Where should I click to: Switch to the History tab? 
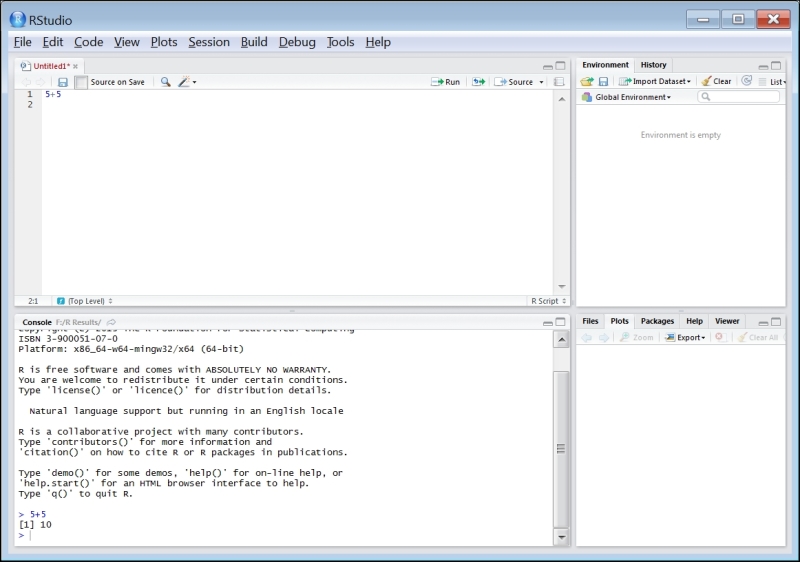coord(654,65)
